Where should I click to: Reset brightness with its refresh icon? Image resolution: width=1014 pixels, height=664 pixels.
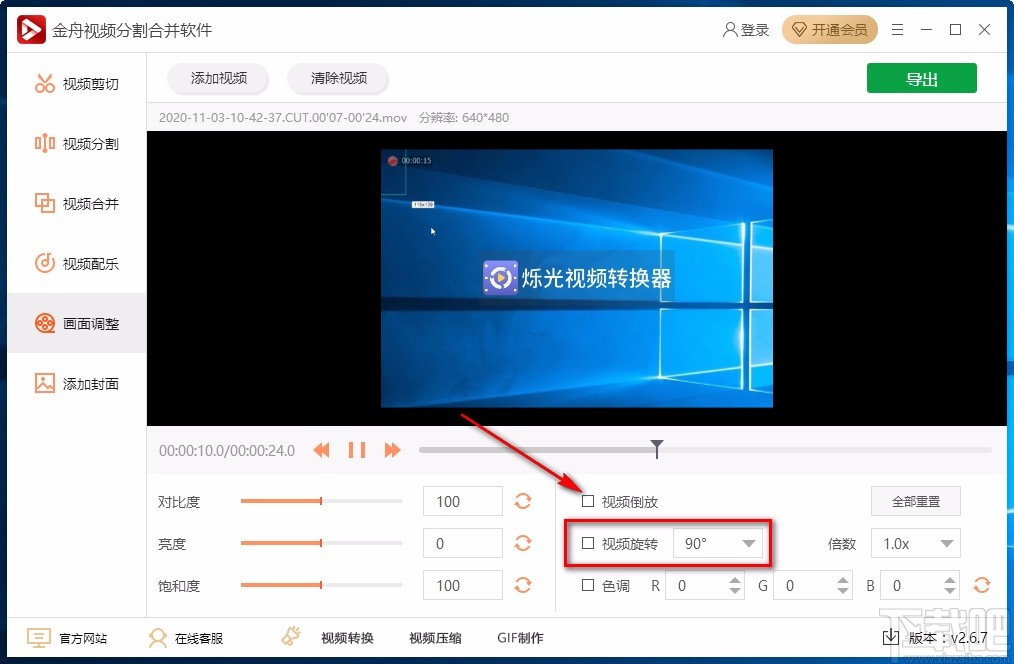(x=523, y=543)
